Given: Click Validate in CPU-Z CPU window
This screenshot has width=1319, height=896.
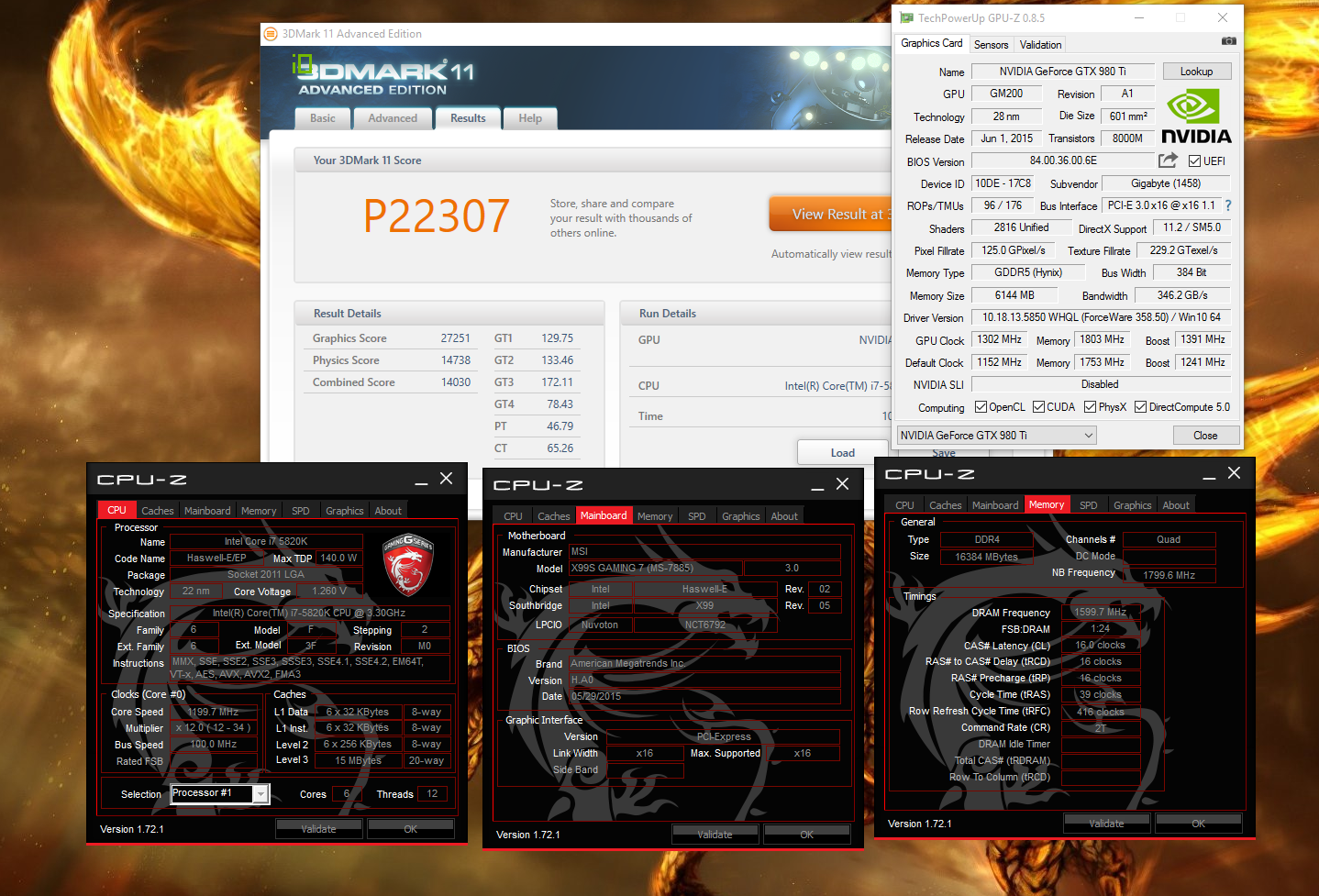Looking at the screenshot, I should pos(319,829).
